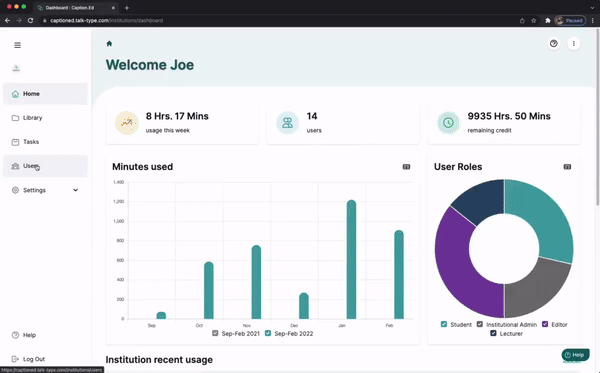
Task: Click the Caption.Ed logo in sidebar
Action: 16,68
